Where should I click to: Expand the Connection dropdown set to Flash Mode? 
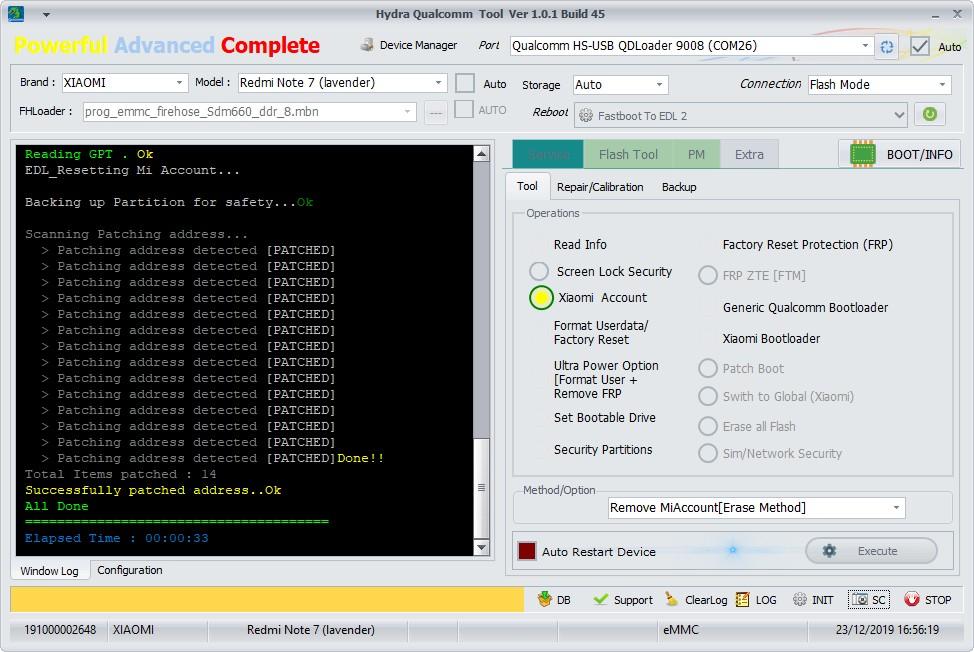pyautogui.click(x=942, y=84)
